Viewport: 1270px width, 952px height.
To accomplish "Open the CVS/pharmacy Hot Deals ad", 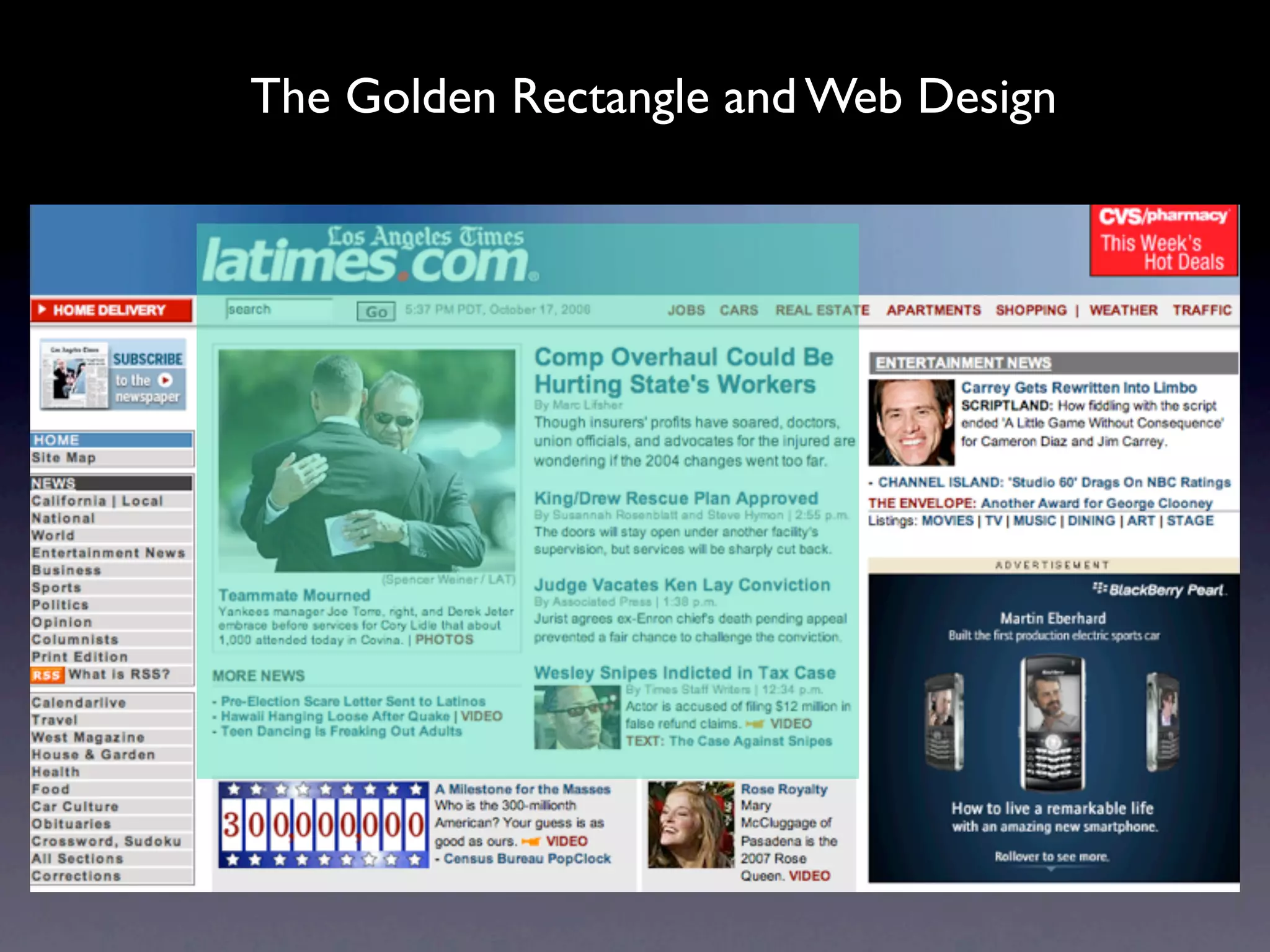I will pyautogui.click(x=1163, y=240).
